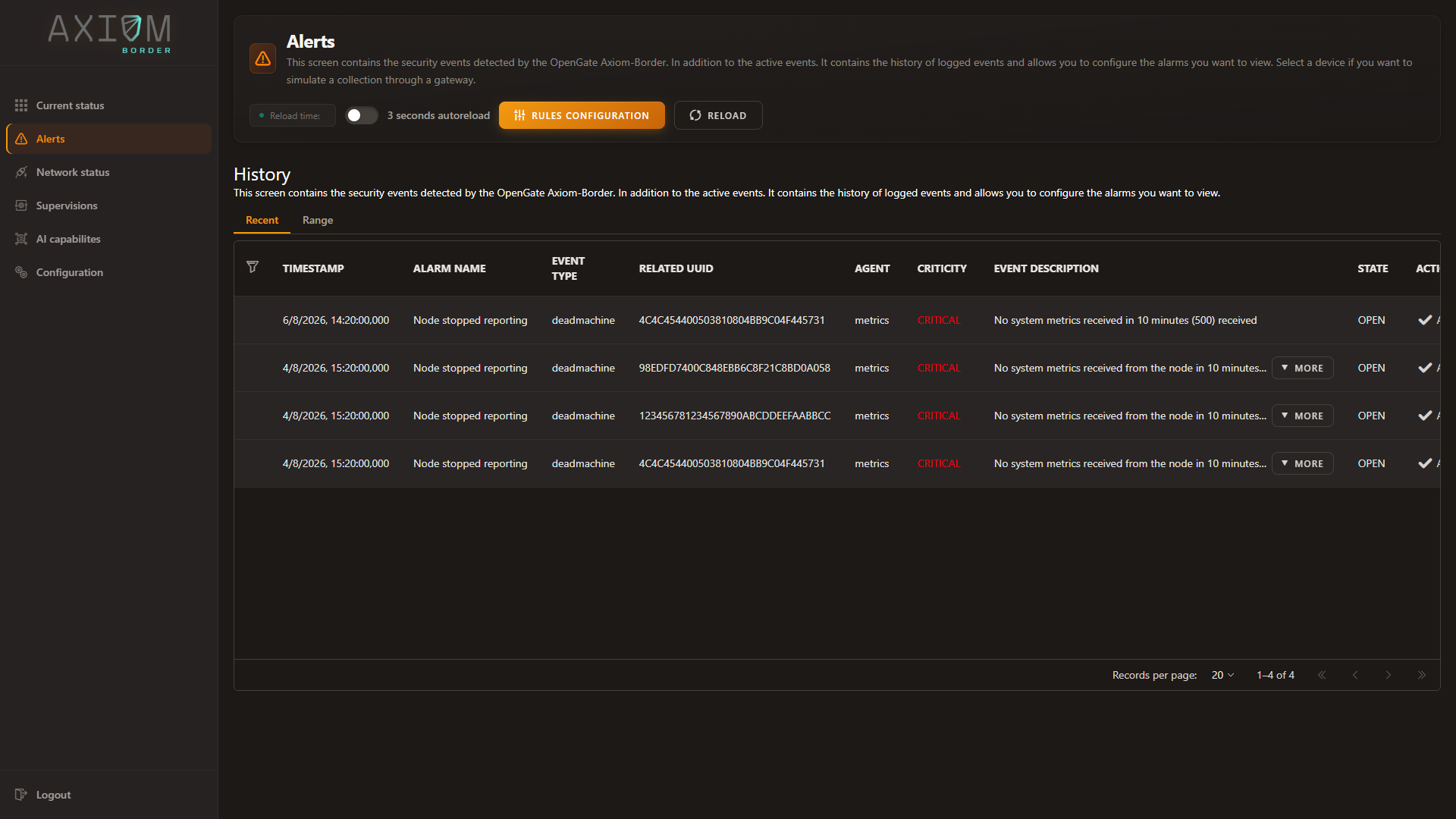This screenshot has height=819, width=1456.
Task: Click timestamp 6/8/2026, 14:20:00,000
Action: 336,320
